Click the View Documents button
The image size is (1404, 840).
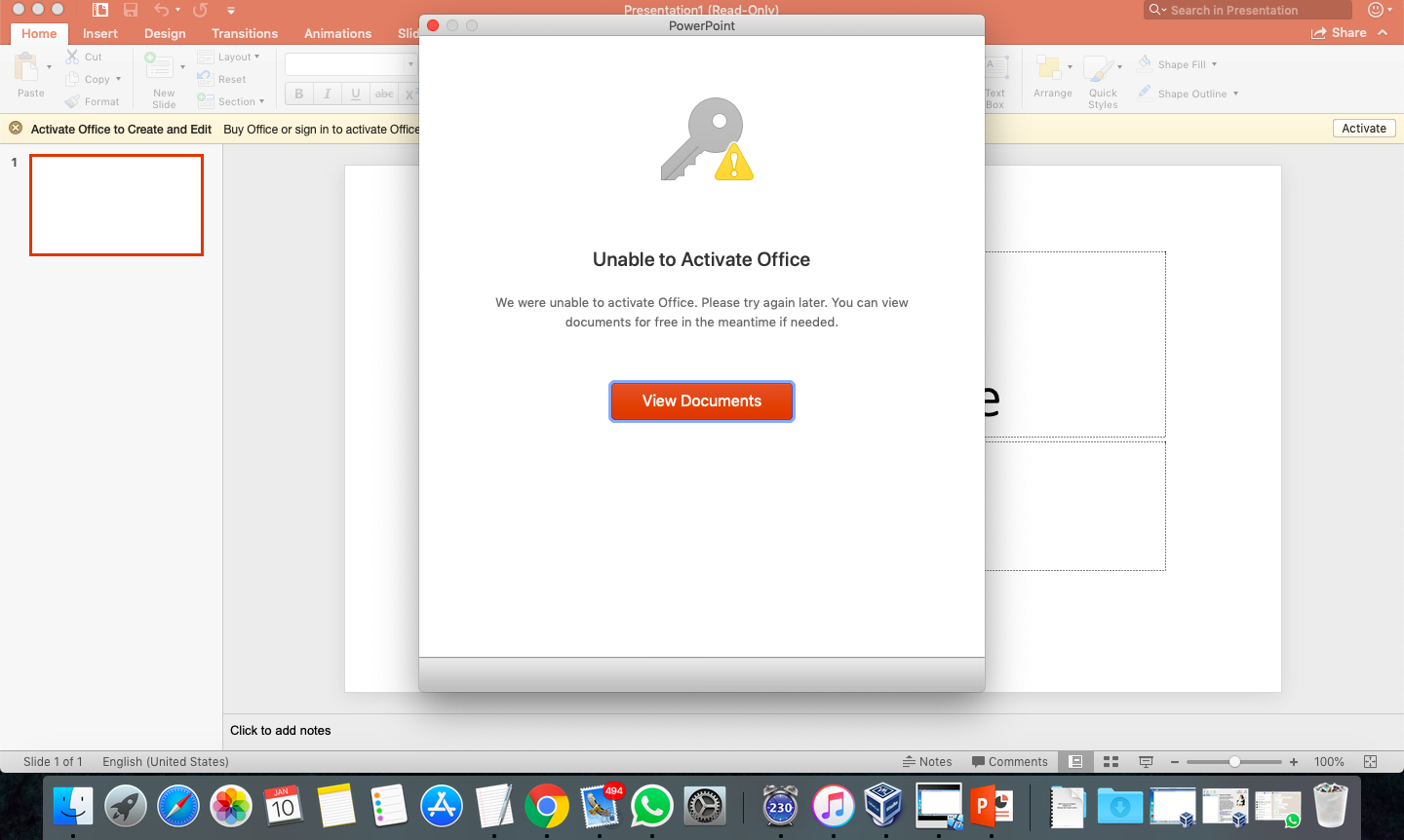(702, 401)
